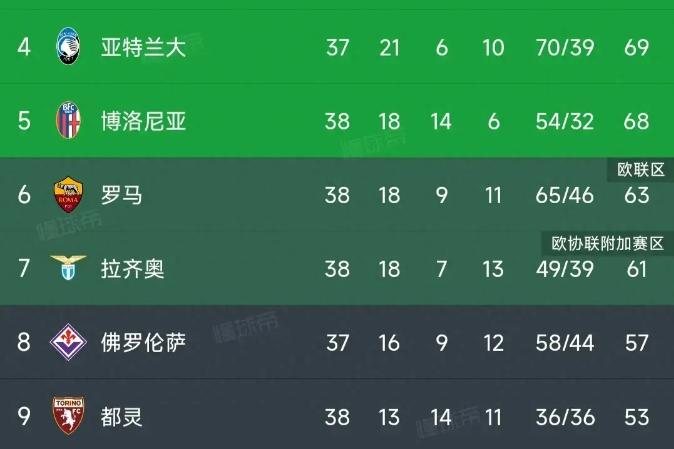Viewport: 674px width, 449px height.
Task: Select the 罗马 team name
Action: [x=122, y=195]
